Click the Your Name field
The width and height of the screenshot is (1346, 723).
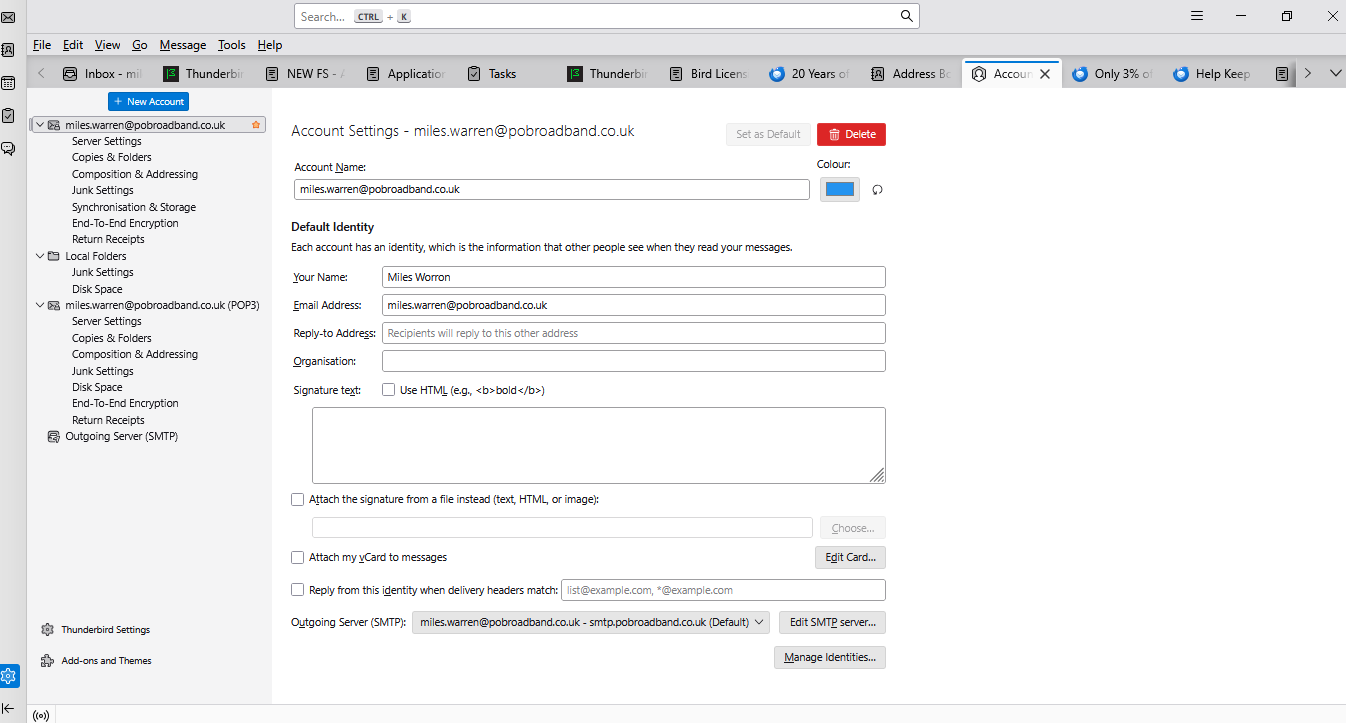tap(634, 277)
